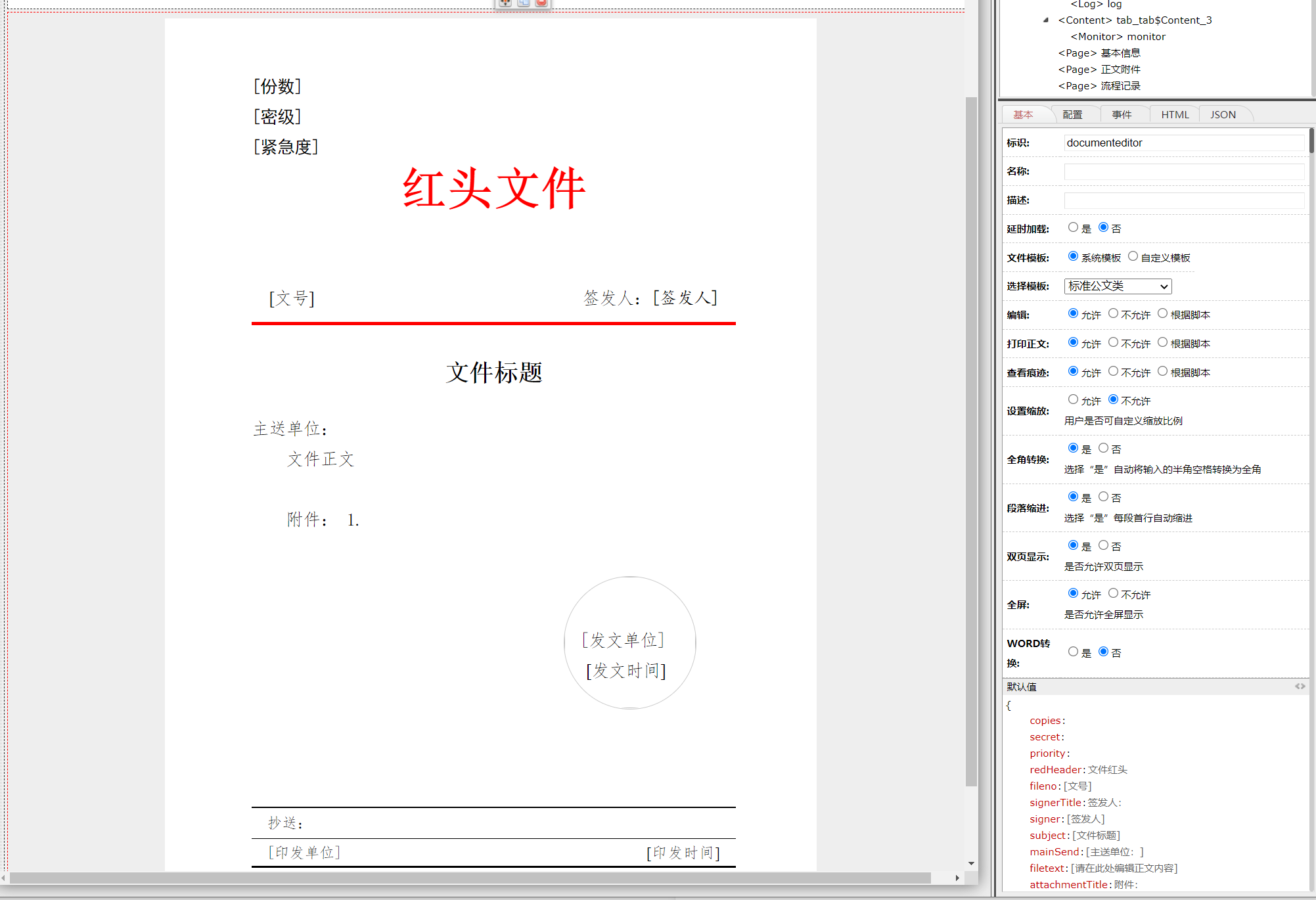
Task: Select 自定义模板 radio for 文件模板
Action: point(1133,256)
